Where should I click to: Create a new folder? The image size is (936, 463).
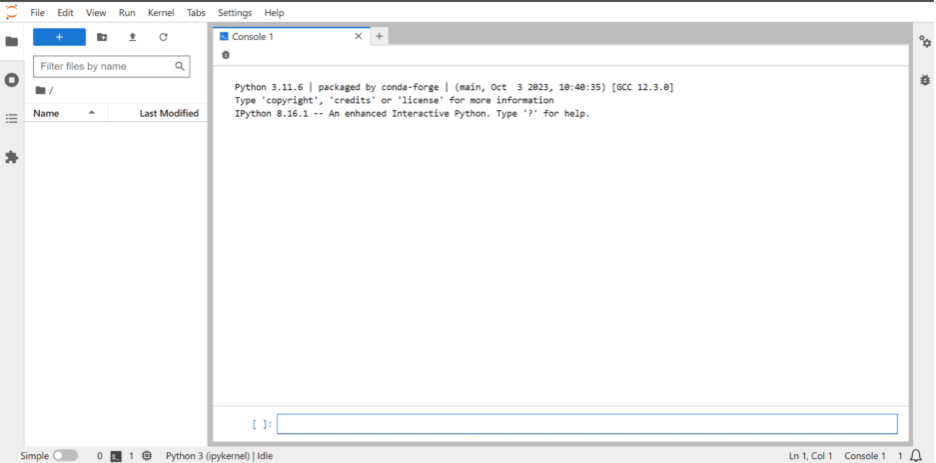[102, 37]
